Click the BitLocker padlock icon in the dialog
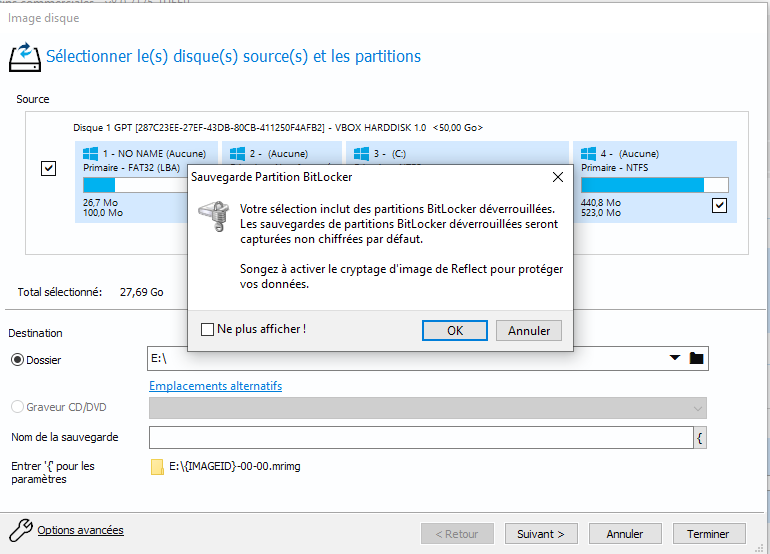This screenshot has height=554, width=770. coord(211,216)
